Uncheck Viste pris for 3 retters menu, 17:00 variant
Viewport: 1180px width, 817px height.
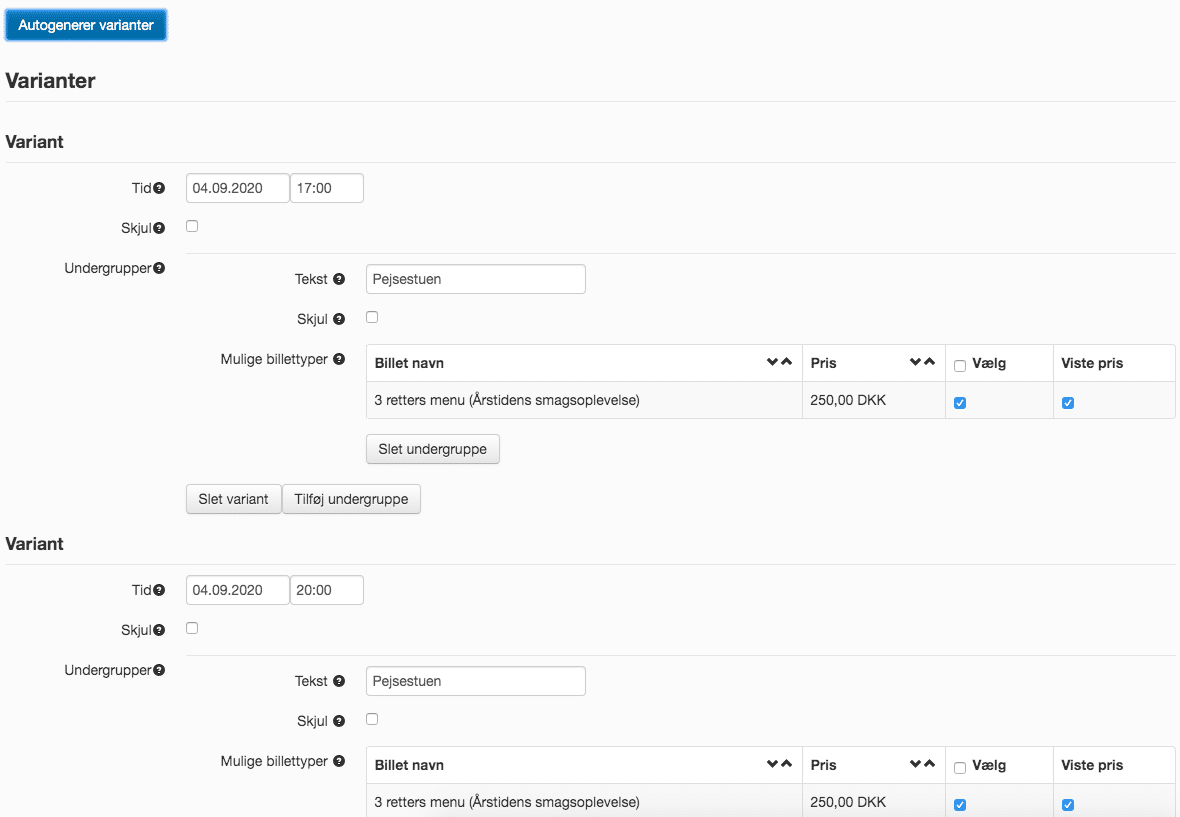pyautogui.click(x=1068, y=402)
